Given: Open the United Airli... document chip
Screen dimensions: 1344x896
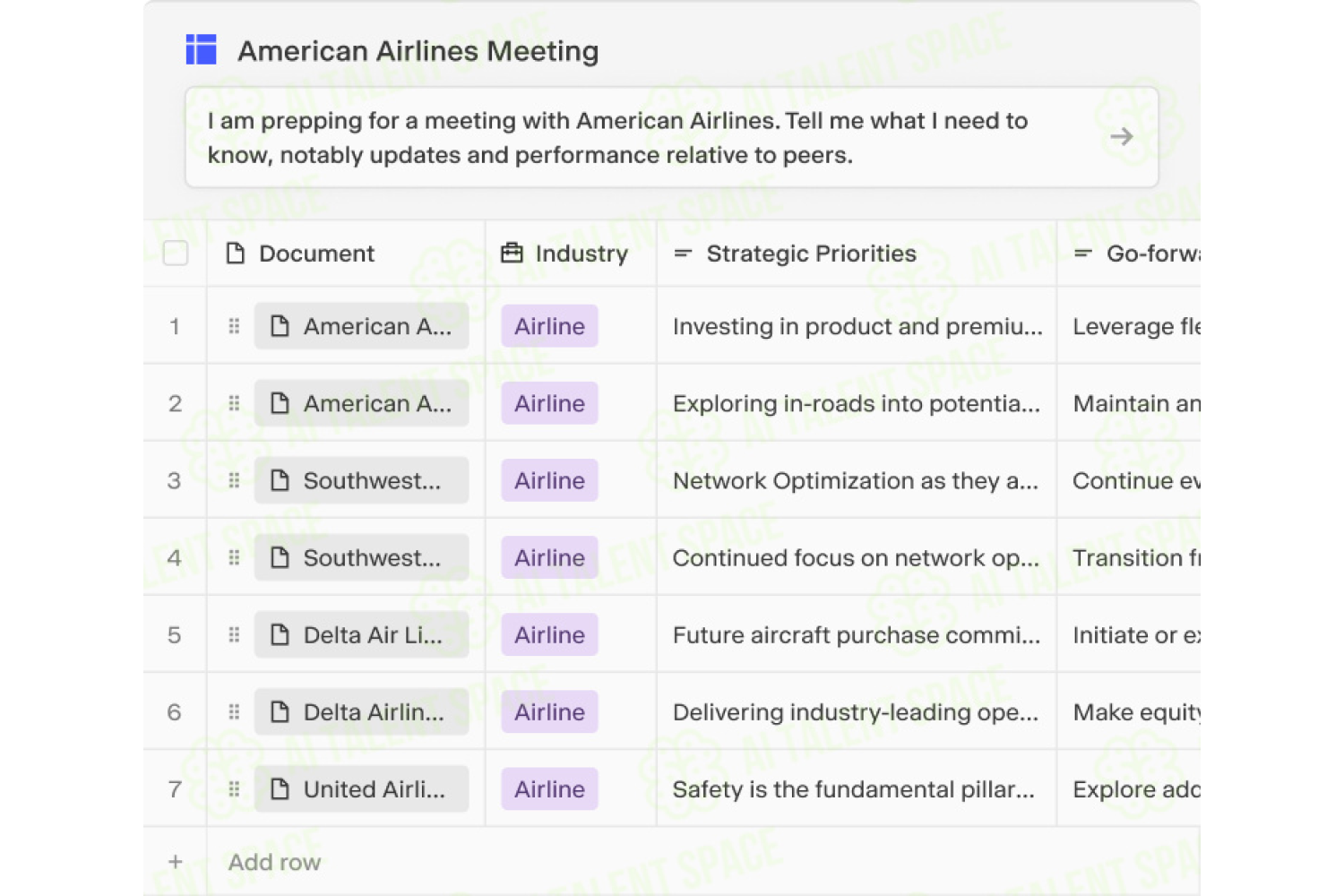Looking at the screenshot, I should (361, 788).
